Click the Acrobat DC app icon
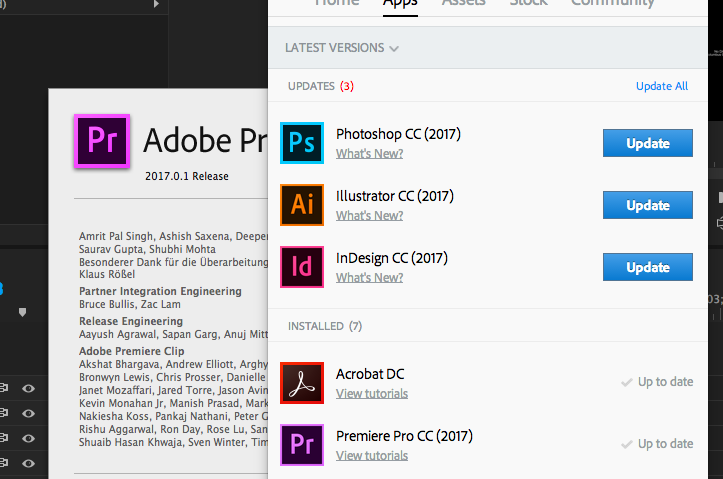Image resolution: width=723 pixels, height=479 pixels. tap(302, 383)
